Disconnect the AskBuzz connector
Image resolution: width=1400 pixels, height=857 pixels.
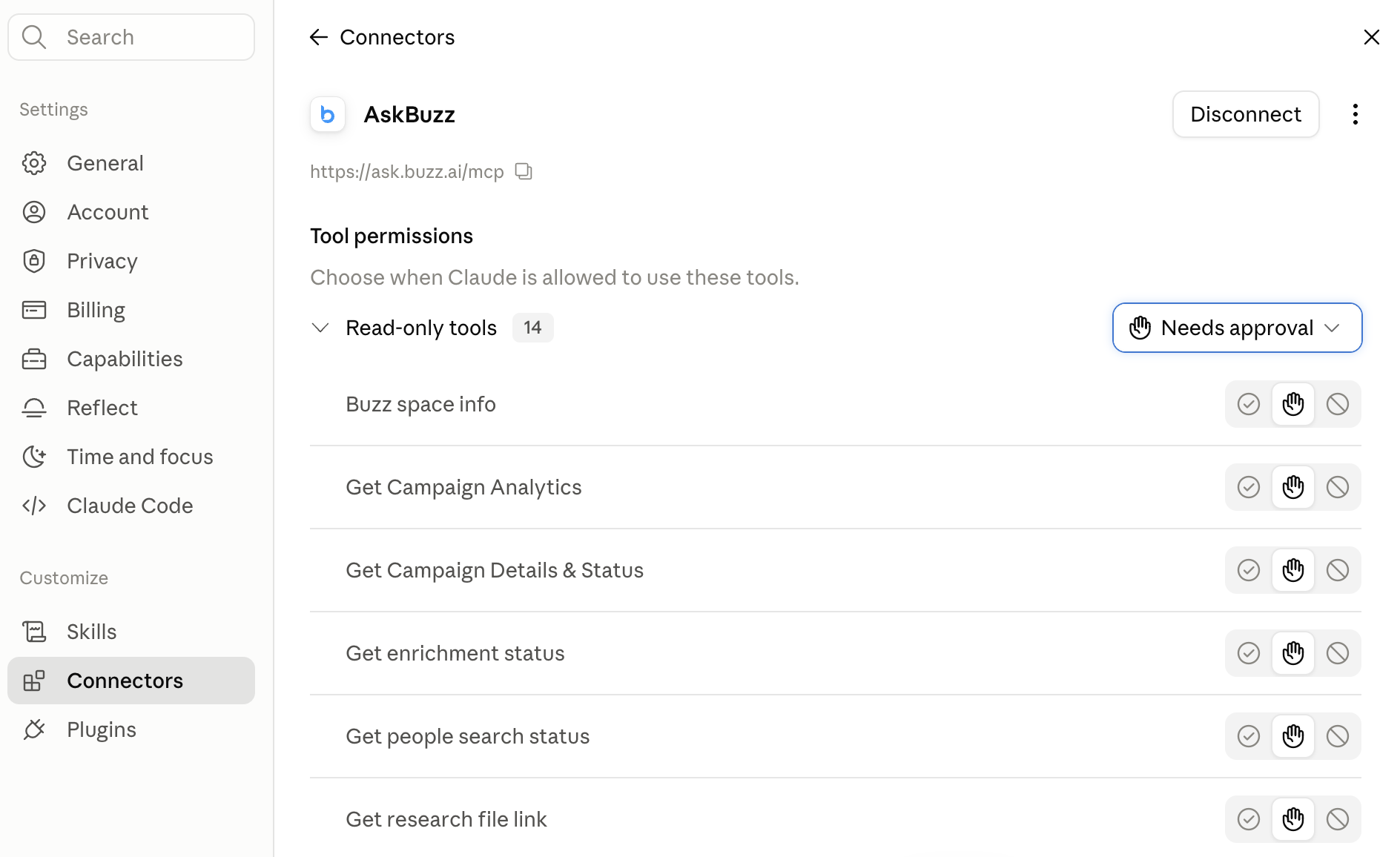(1246, 114)
